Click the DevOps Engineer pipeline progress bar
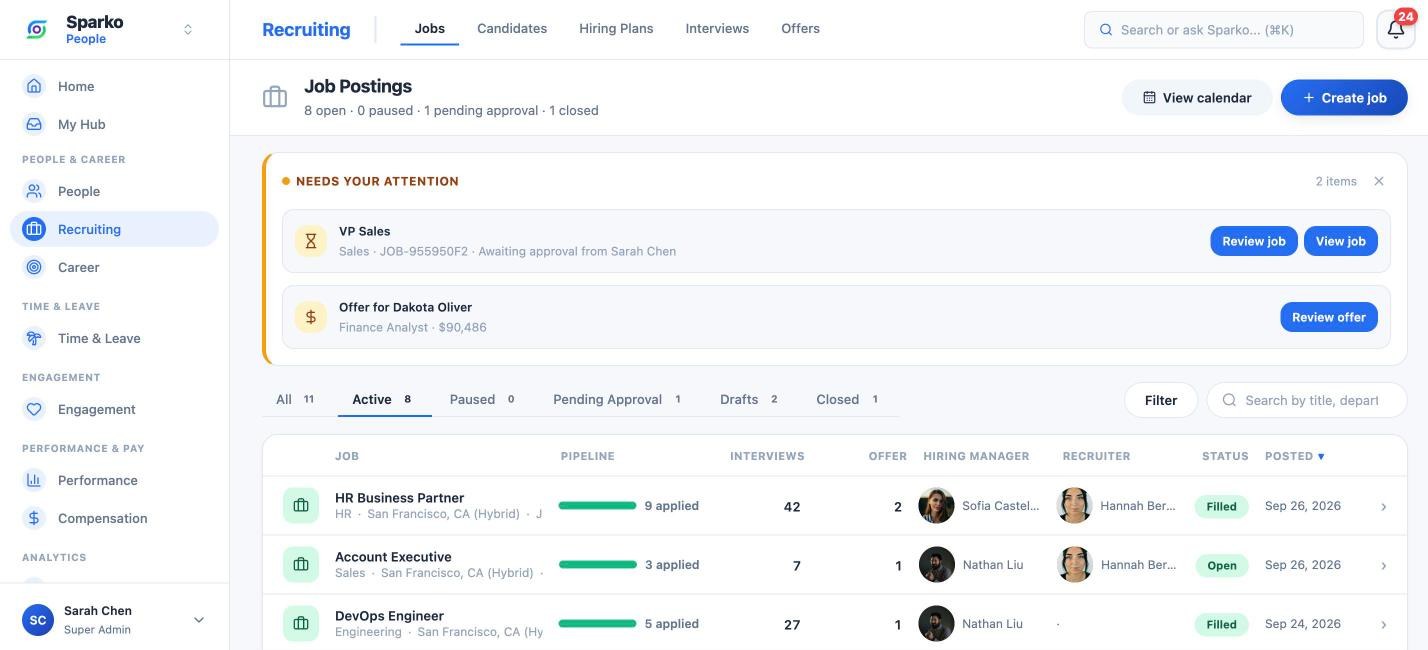 pos(597,624)
